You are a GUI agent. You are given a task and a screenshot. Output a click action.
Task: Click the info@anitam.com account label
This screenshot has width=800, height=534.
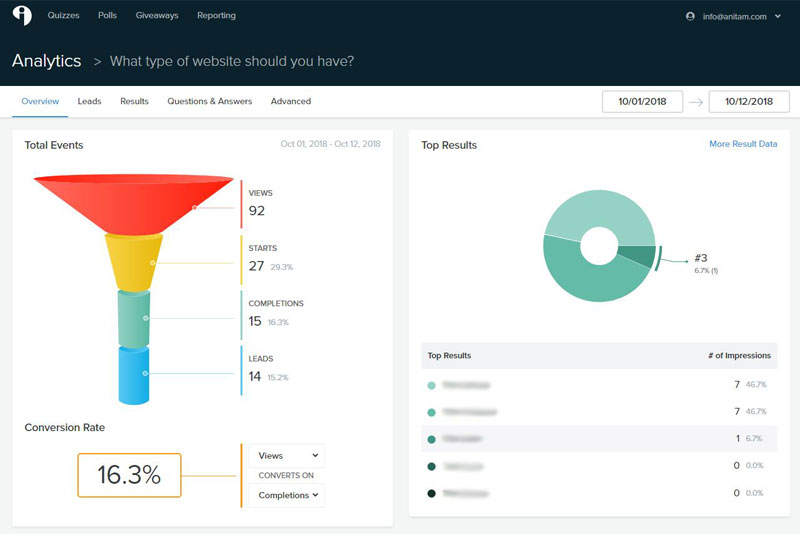734,16
